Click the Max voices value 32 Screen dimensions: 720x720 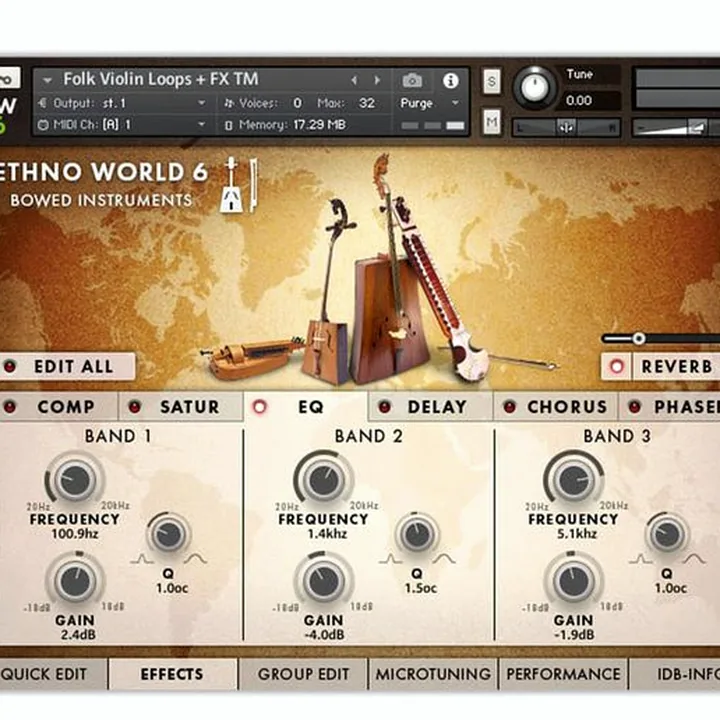click(x=367, y=103)
